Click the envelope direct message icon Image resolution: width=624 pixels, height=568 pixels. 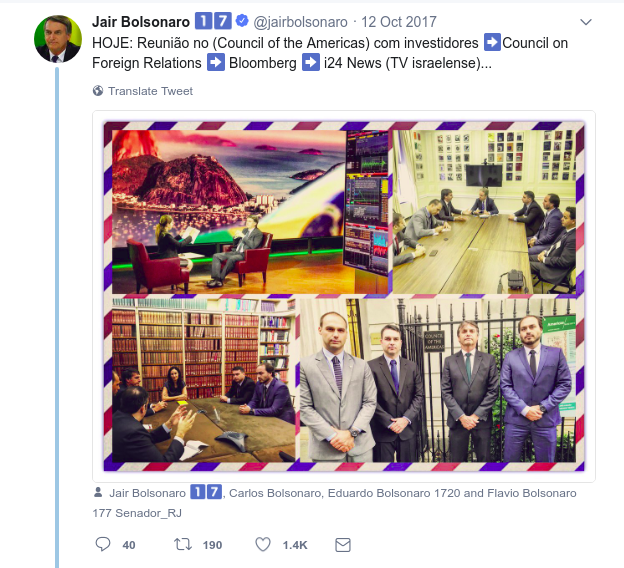(343, 545)
